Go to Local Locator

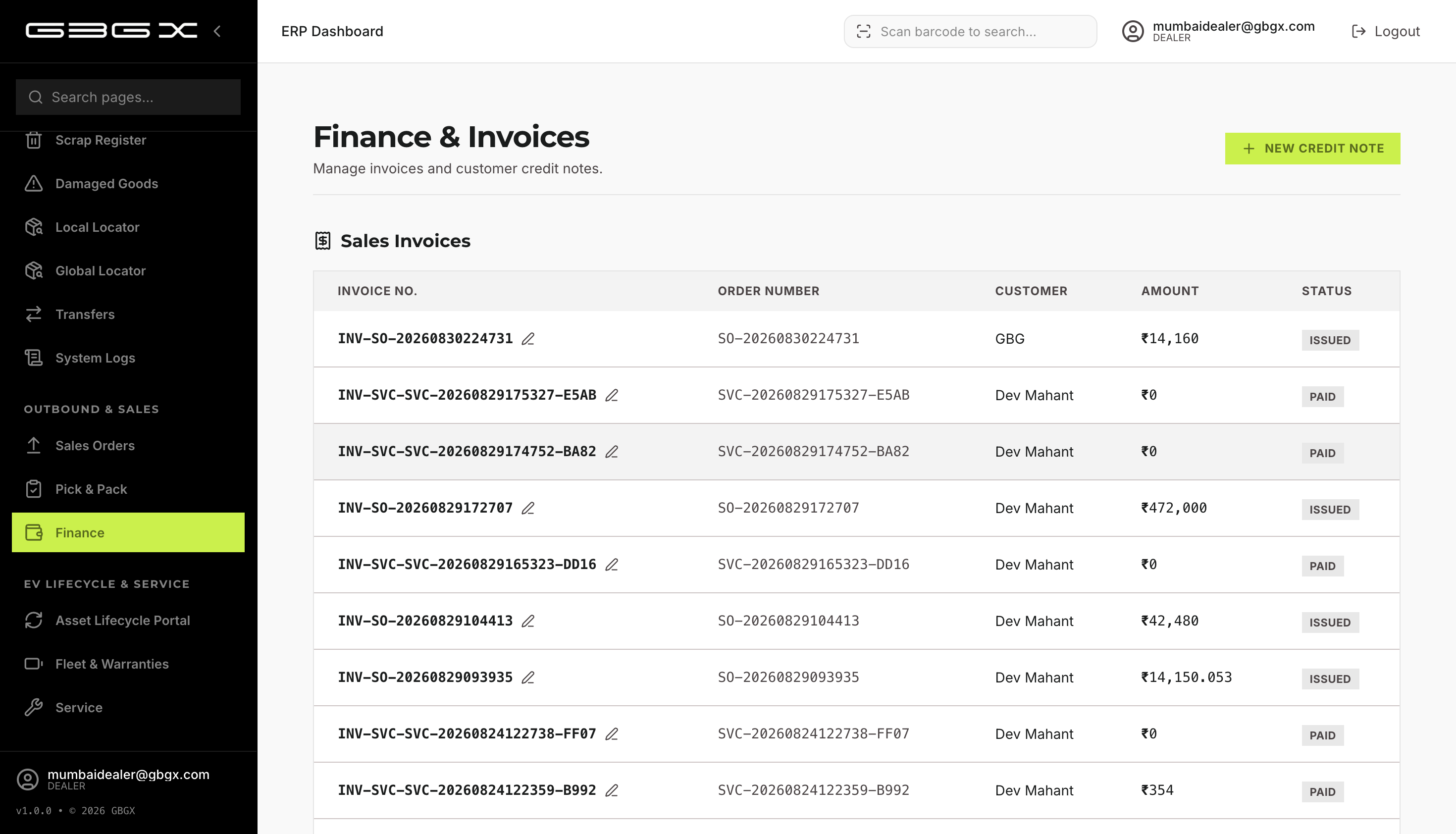coord(128,227)
